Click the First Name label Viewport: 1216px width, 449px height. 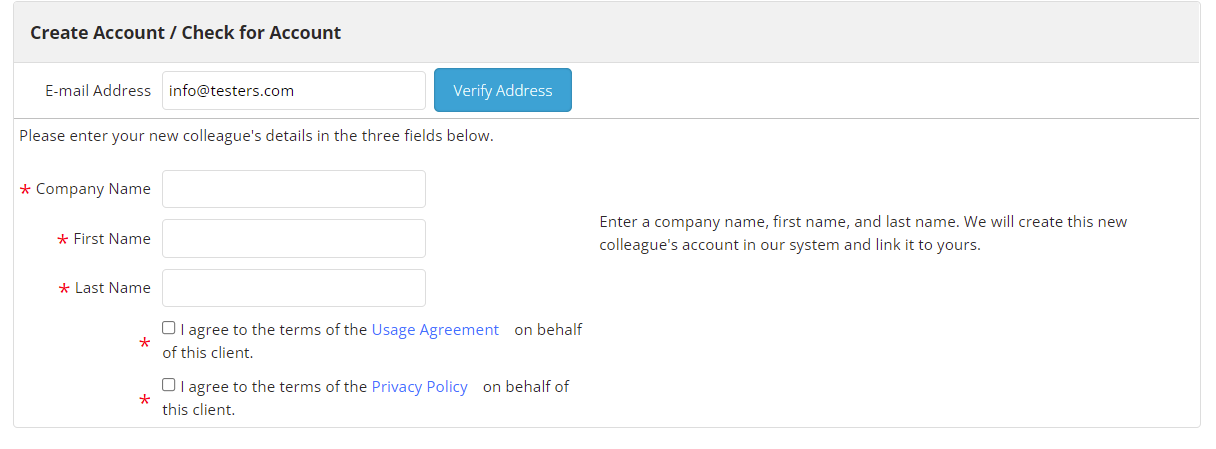pyautogui.click(x=112, y=239)
